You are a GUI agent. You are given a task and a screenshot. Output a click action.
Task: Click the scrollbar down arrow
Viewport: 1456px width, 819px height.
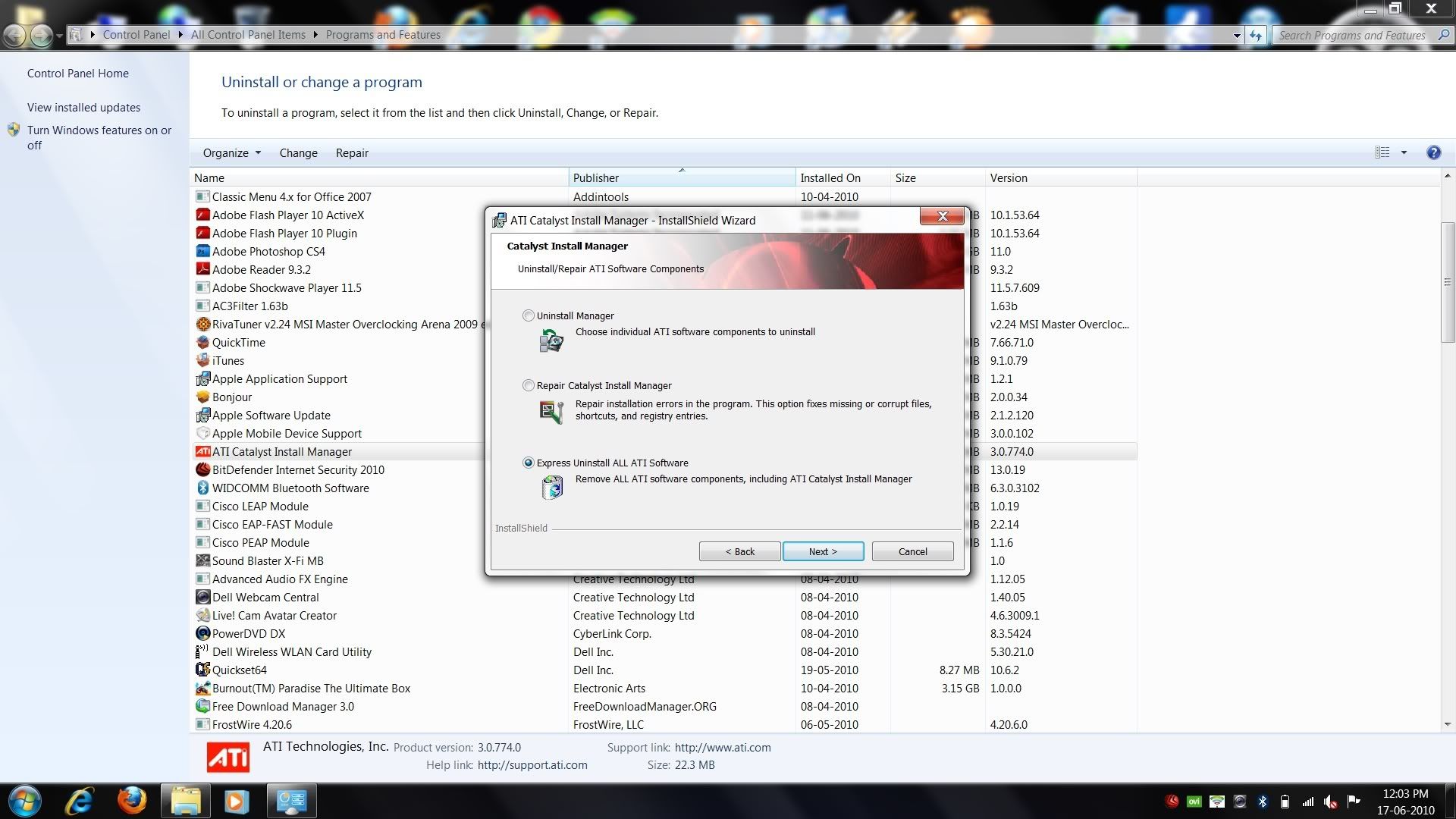(1447, 724)
